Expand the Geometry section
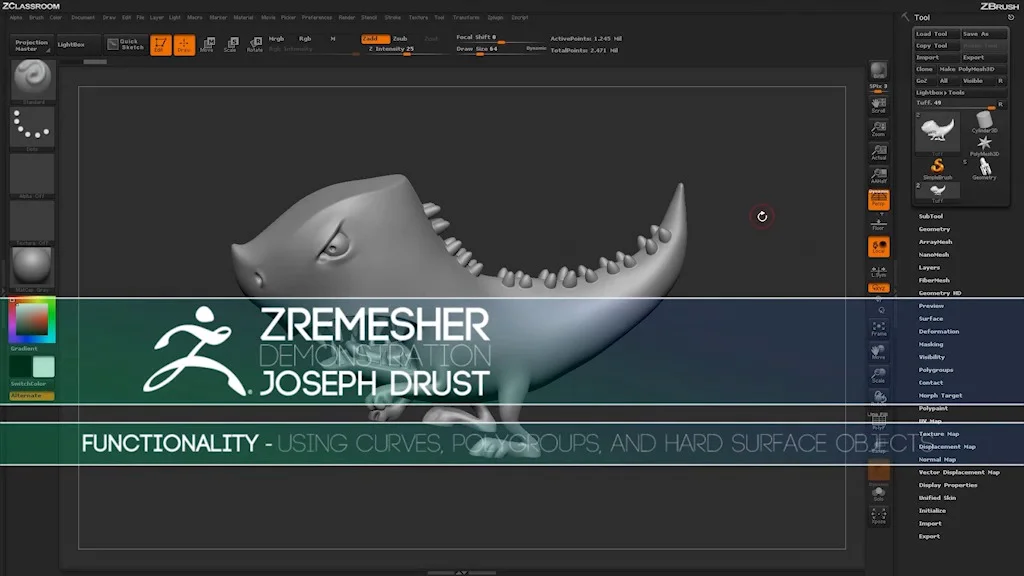 [935, 229]
